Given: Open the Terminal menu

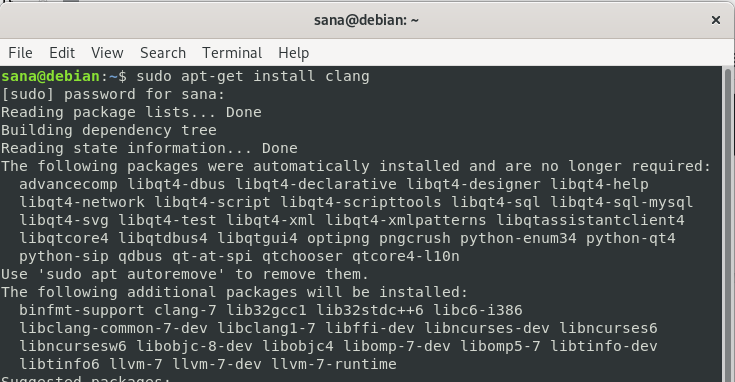Looking at the screenshot, I should (232, 53).
